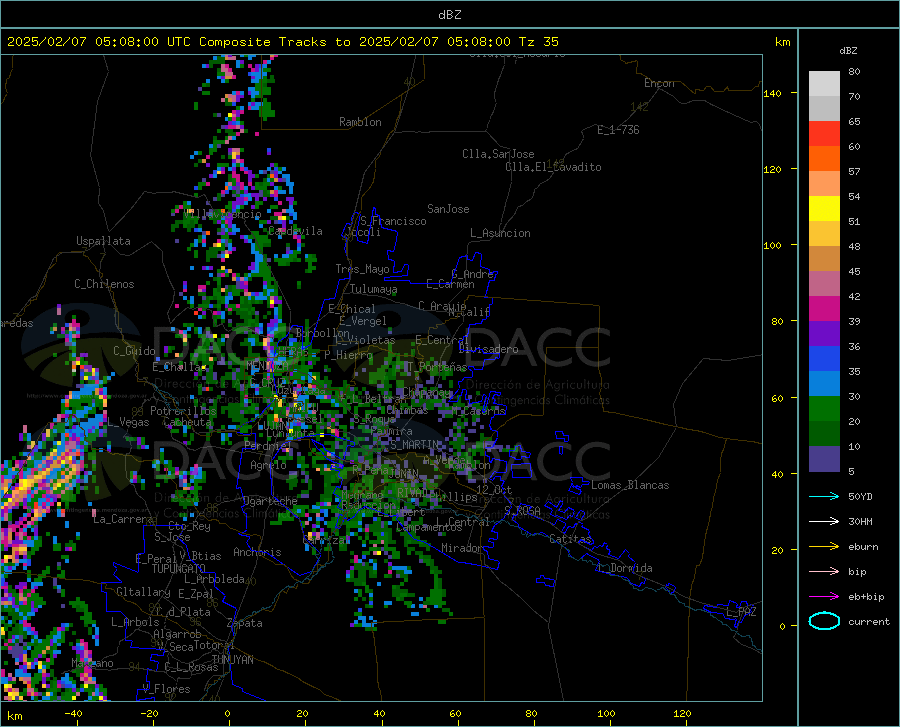Click the 'S_Francisco' map label
900x727 pixels.
tap(393, 221)
